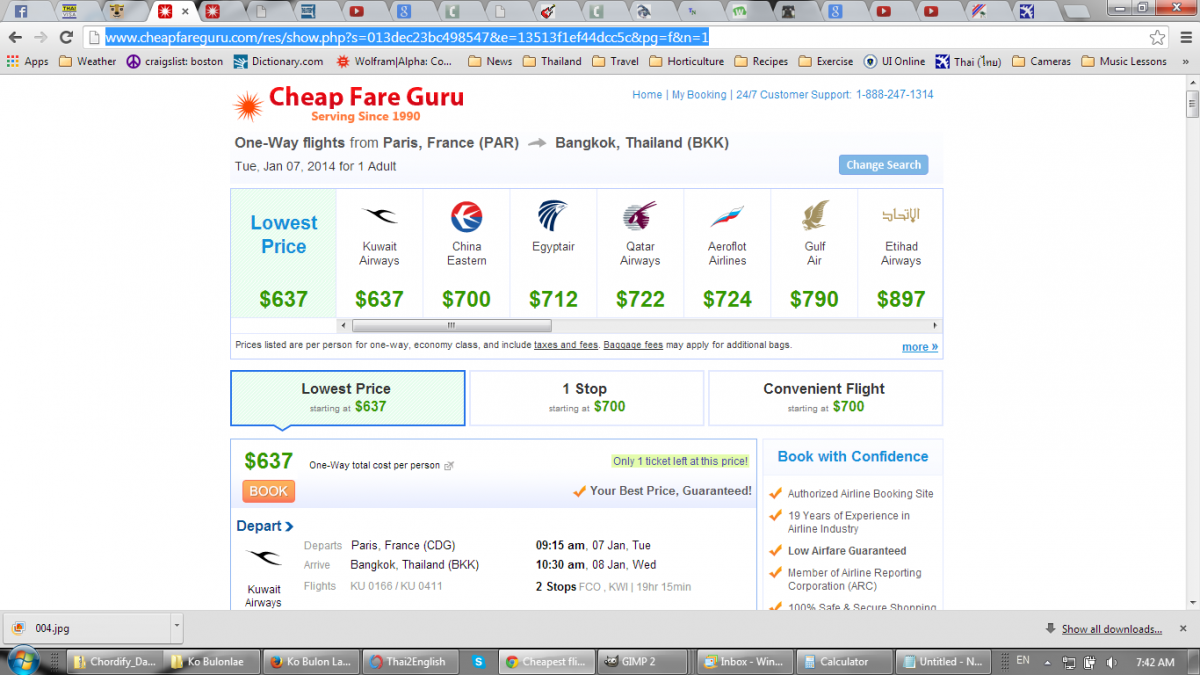Click the Change Search button
This screenshot has width=1200, height=675.
coord(883,165)
